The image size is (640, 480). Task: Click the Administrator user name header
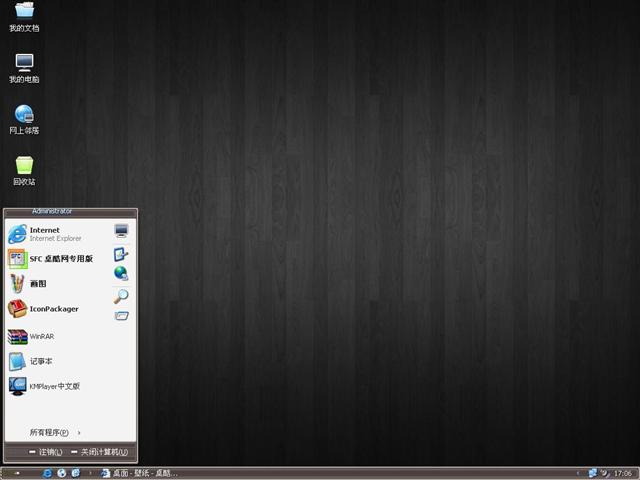coord(52,211)
